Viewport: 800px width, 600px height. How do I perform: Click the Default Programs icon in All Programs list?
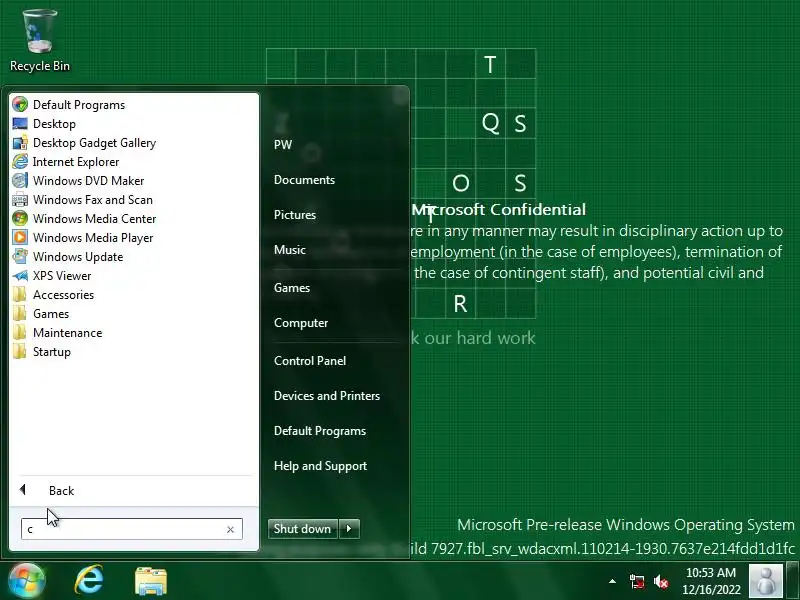click(x=20, y=105)
